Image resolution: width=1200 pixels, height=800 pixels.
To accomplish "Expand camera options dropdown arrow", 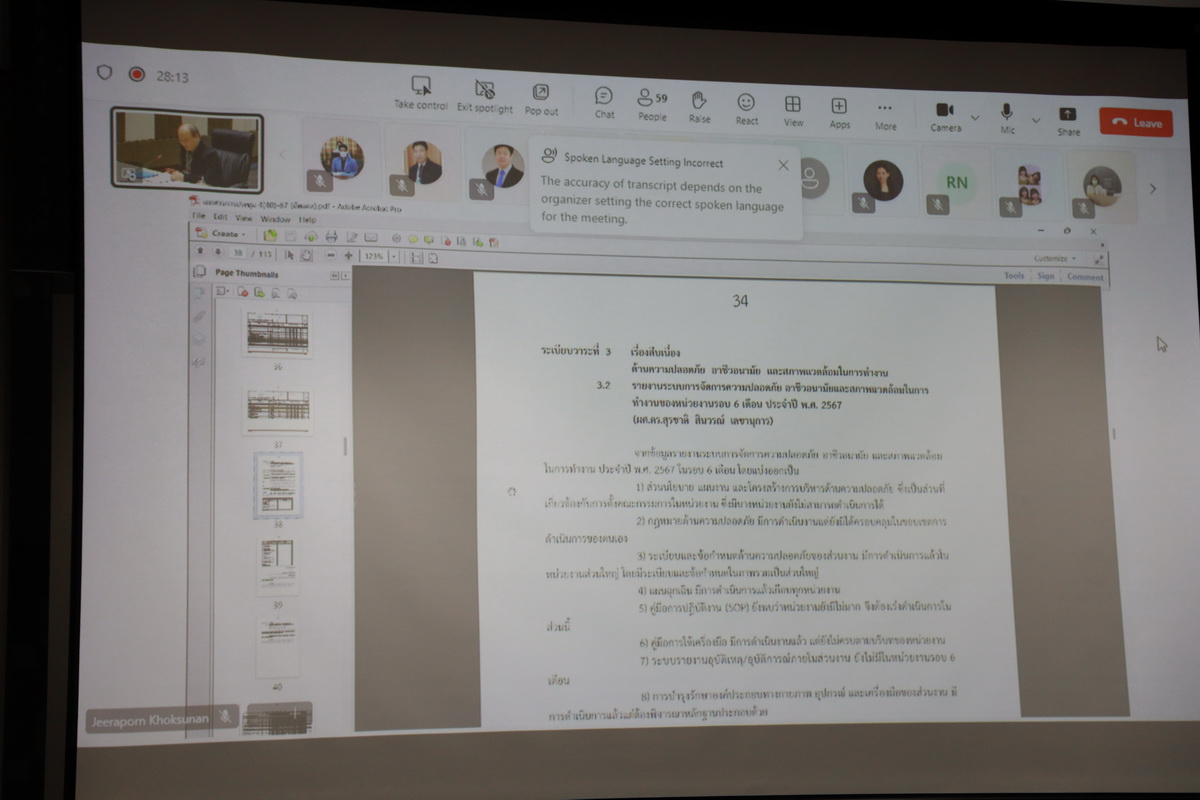I will tap(975, 118).
